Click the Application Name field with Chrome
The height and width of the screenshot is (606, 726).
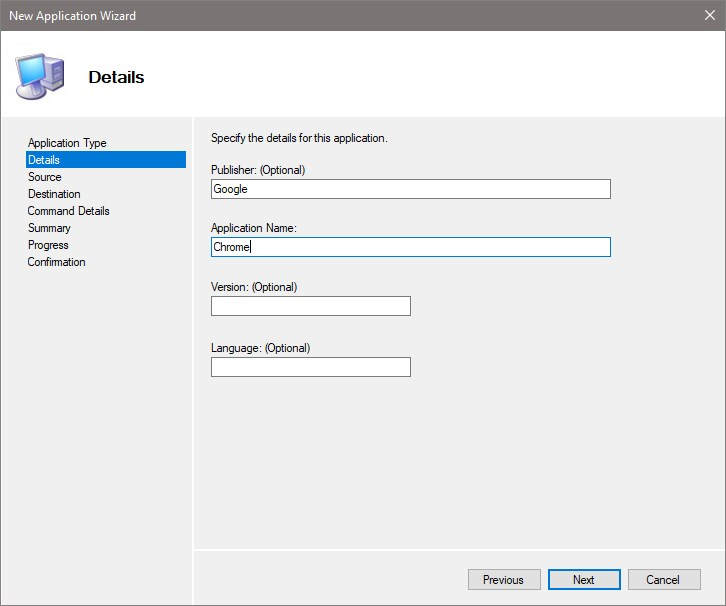point(411,247)
